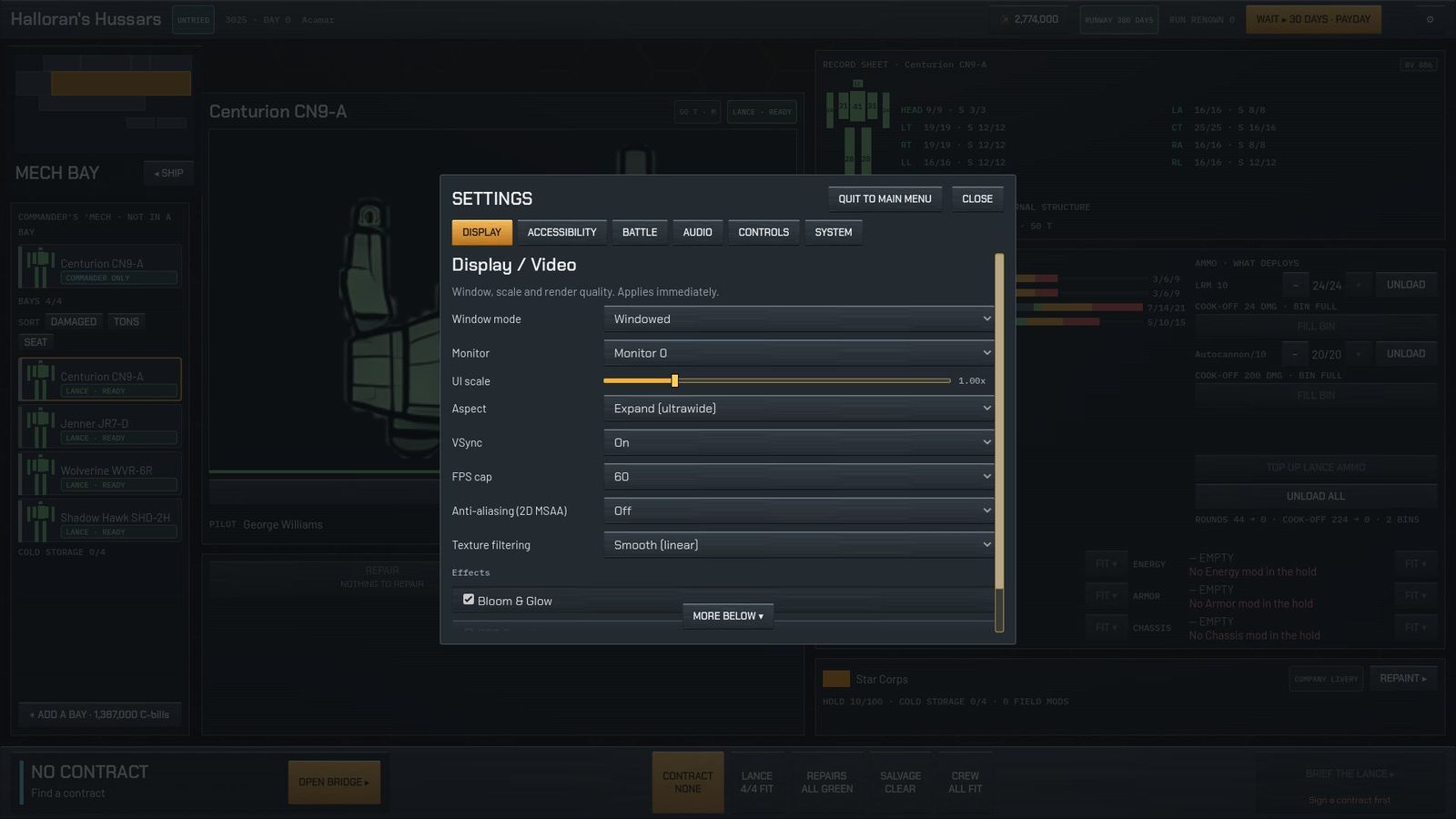This screenshot has width=1456, height=819.
Task: Open the Energy mod Fit dropdown on the left
Action: point(1106,564)
